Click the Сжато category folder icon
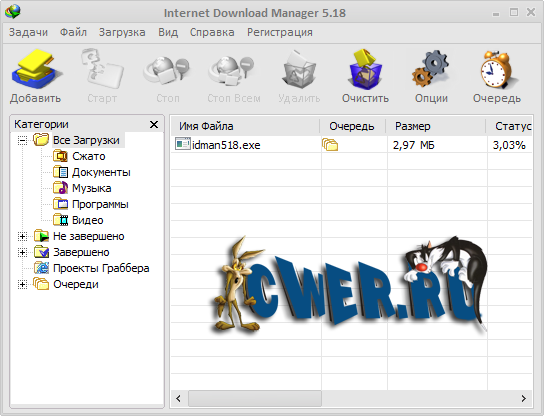This screenshot has height=416, width=544. tap(60, 156)
